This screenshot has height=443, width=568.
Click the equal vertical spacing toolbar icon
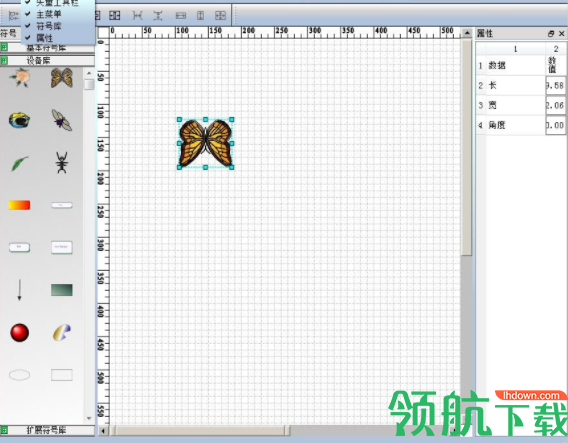158,15
